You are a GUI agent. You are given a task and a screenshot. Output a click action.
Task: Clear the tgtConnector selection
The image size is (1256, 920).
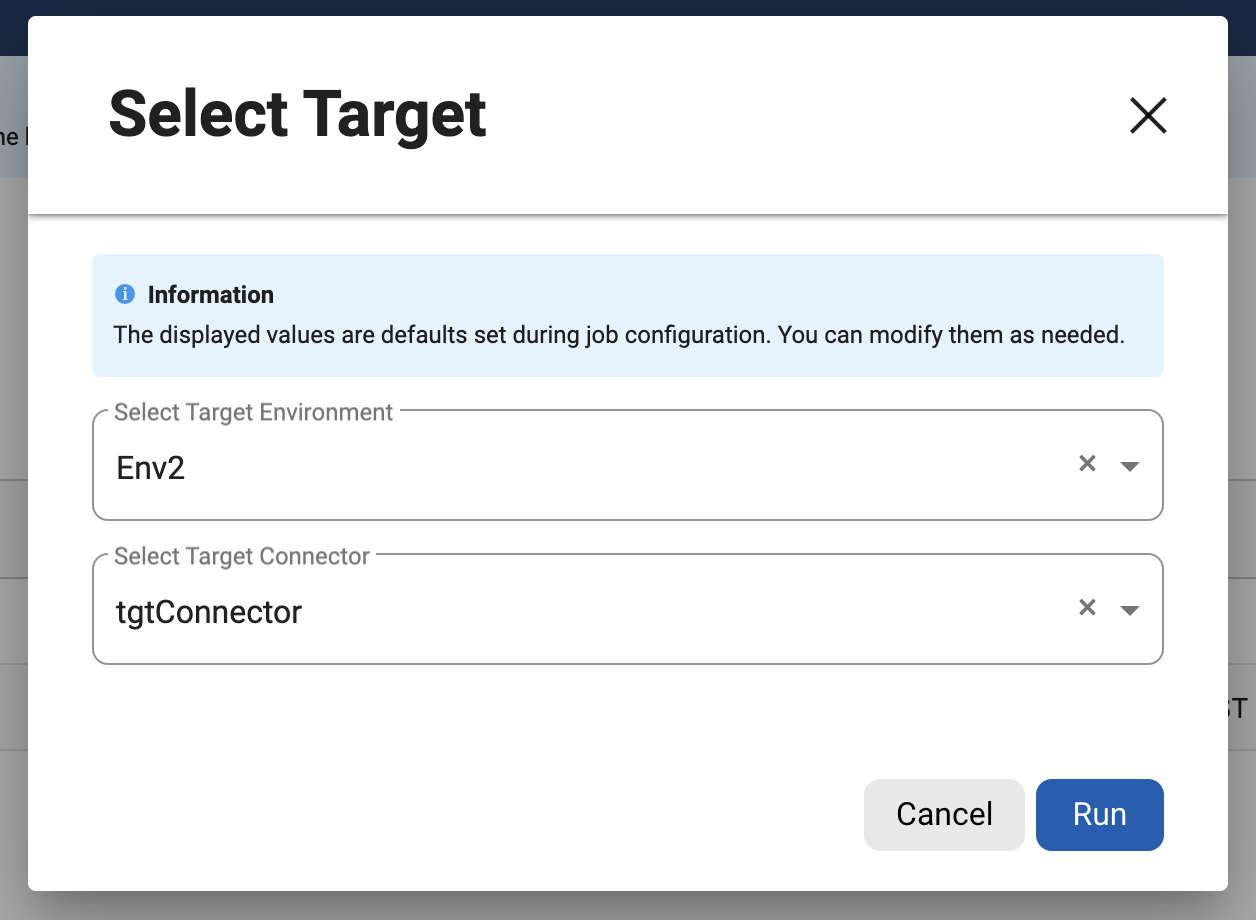coord(1087,608)
